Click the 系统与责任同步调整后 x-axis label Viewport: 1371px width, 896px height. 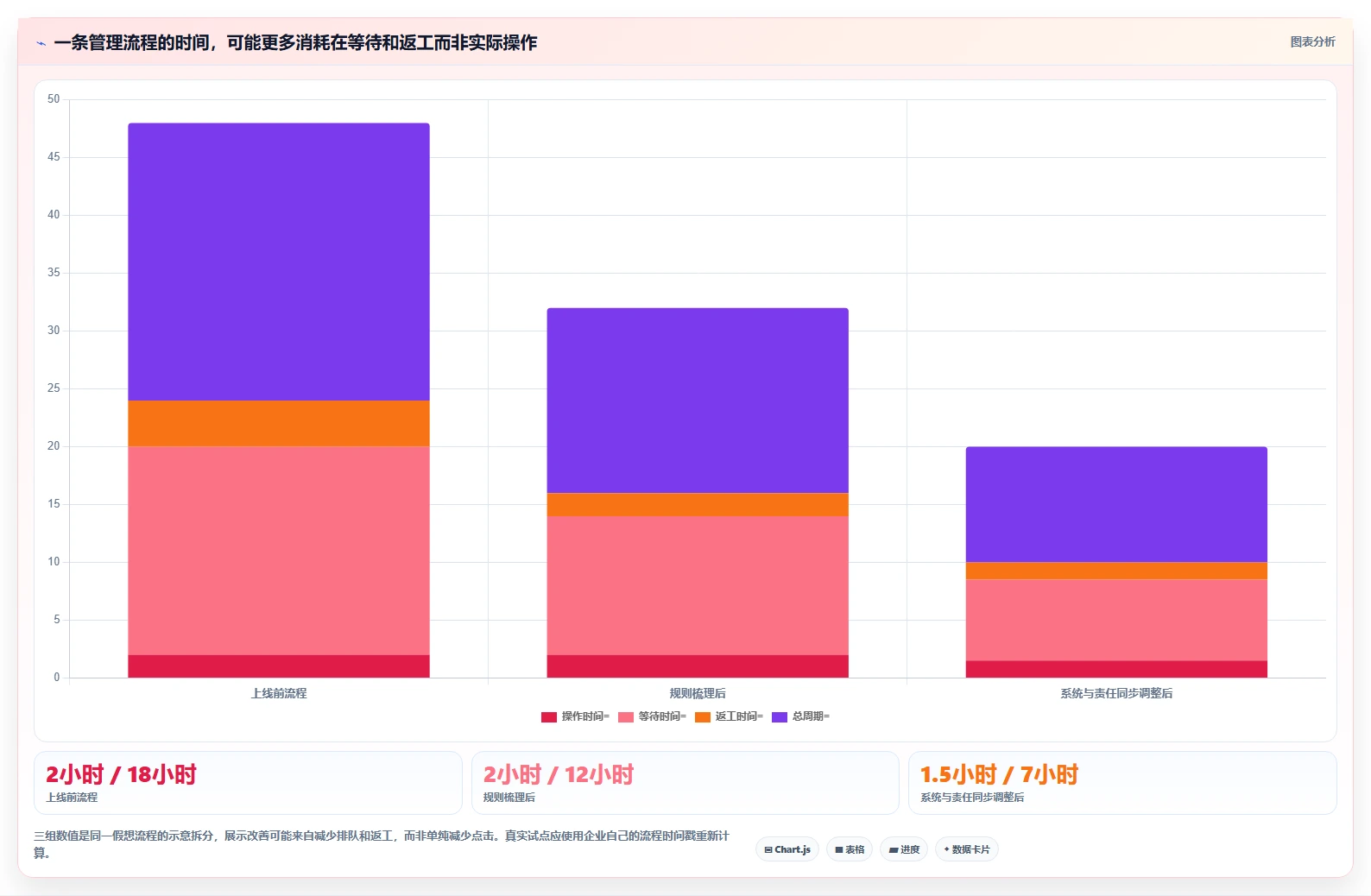coord(1116,693)
